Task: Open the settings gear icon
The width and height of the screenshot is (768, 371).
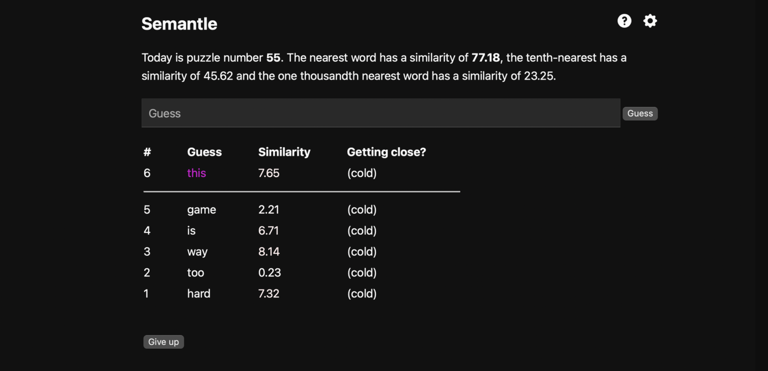Action: (x=650, y=21)
